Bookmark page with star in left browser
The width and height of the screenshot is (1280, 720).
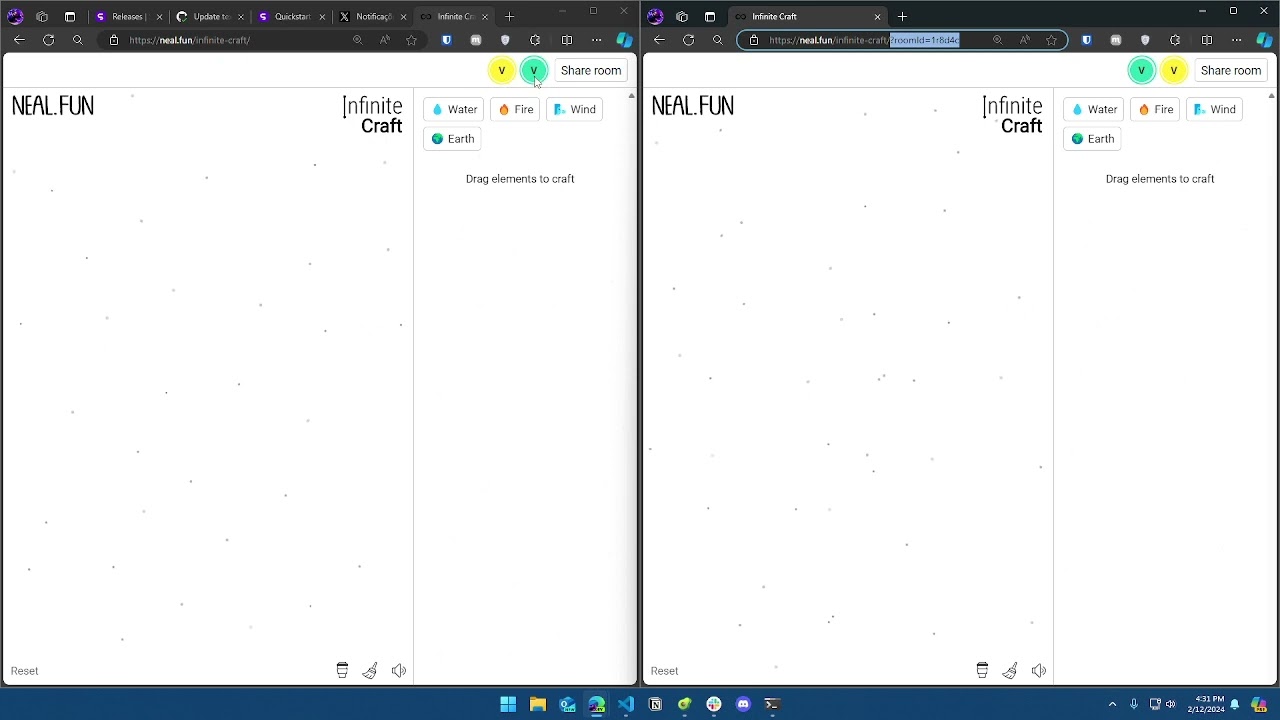pos(411,40)
